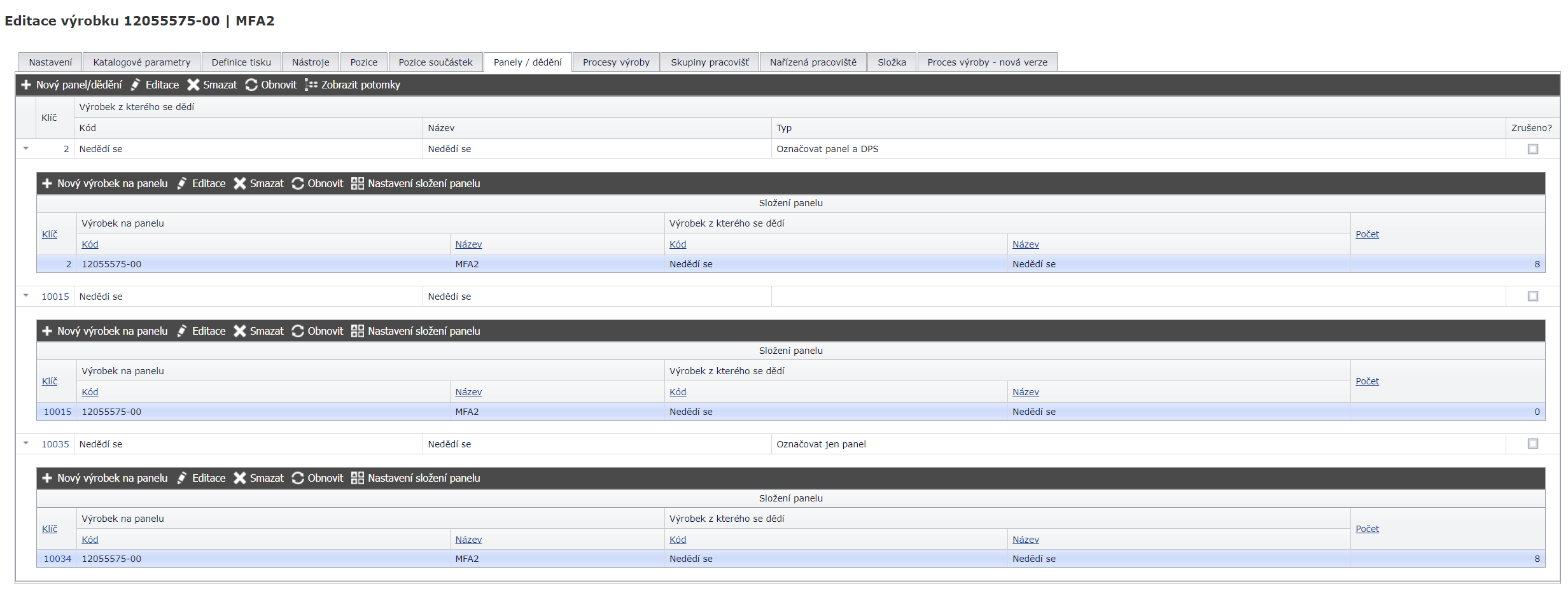Collapse the 10035 panel row

tap(26, 444)
